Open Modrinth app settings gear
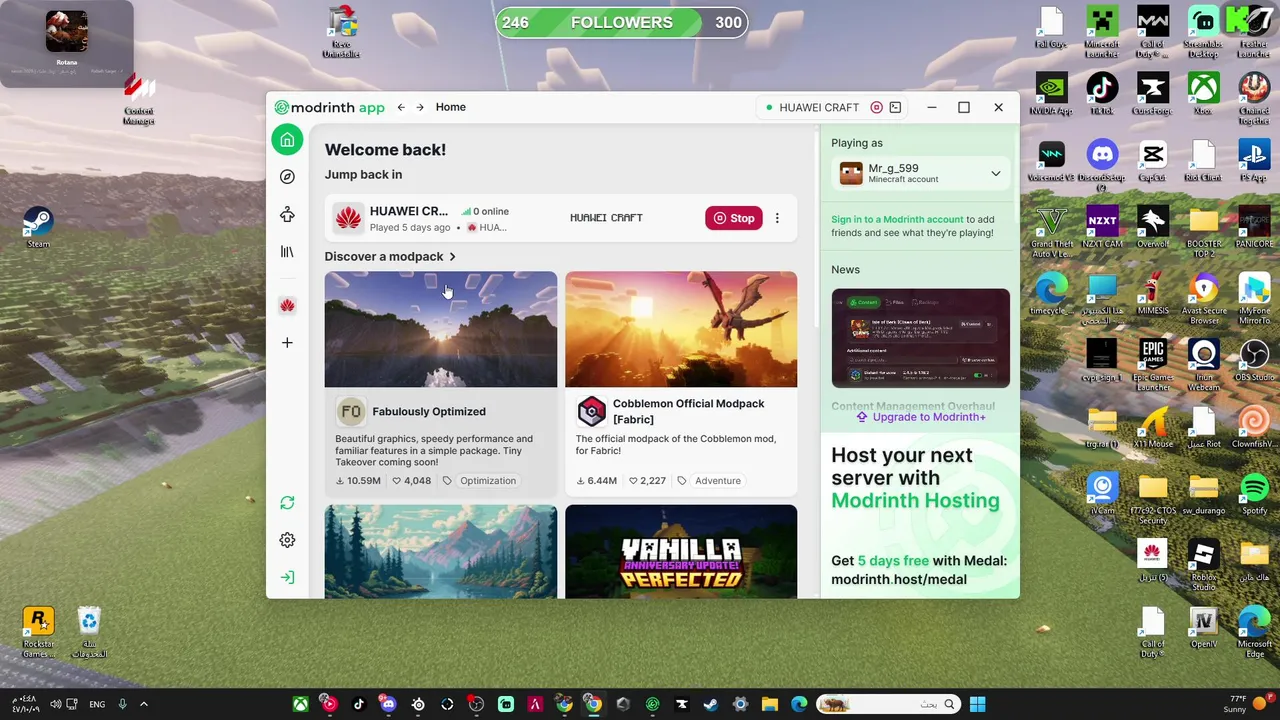This screenshot has height=720, width=1280. coord(287,540)
